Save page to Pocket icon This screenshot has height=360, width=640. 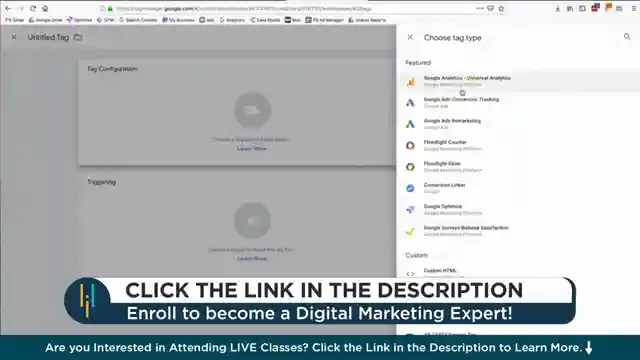pyautogui.click(x=490, y=8)
